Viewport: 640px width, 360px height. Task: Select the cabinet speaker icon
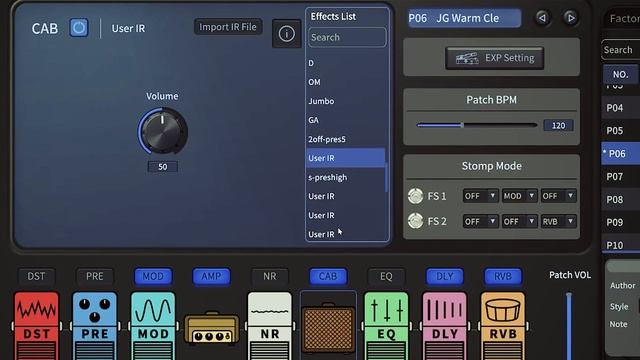(x=328, y=328)
